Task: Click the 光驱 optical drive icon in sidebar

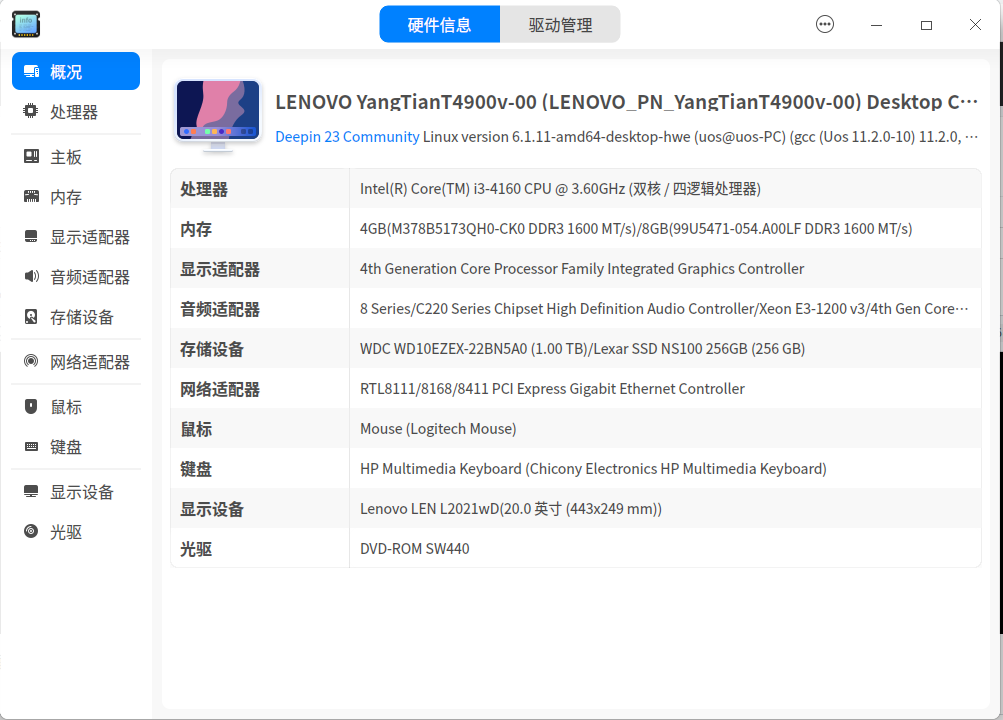Action: 31,531
